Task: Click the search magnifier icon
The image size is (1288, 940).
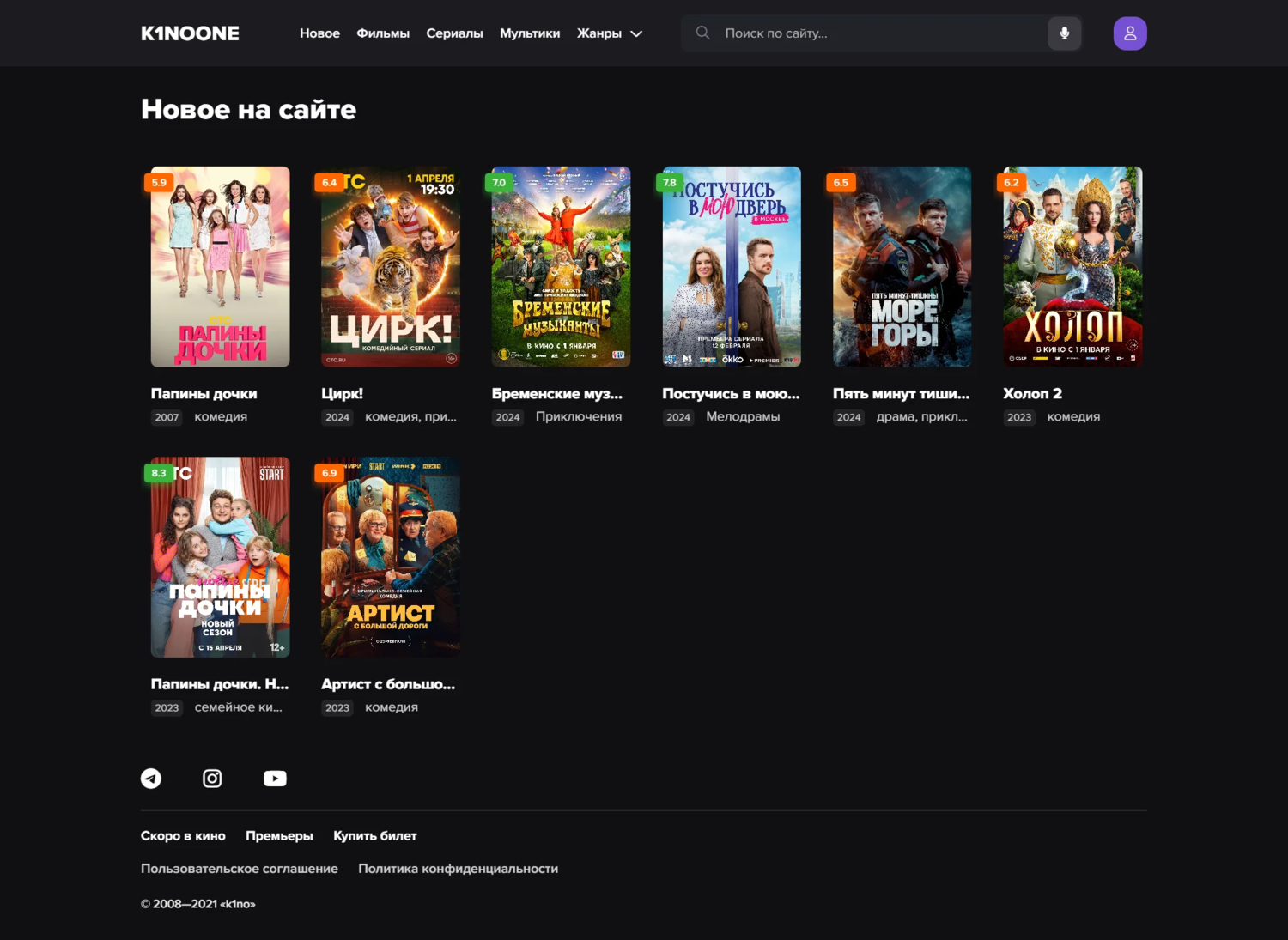Action: click(x=702, y=33)
